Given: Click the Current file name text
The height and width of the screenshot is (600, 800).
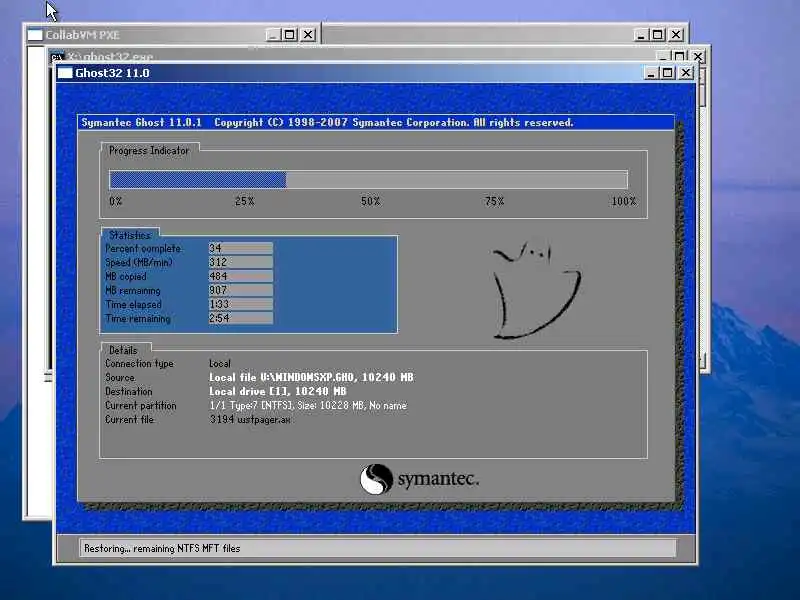Looking at the screenshot, I should [250, 419].
